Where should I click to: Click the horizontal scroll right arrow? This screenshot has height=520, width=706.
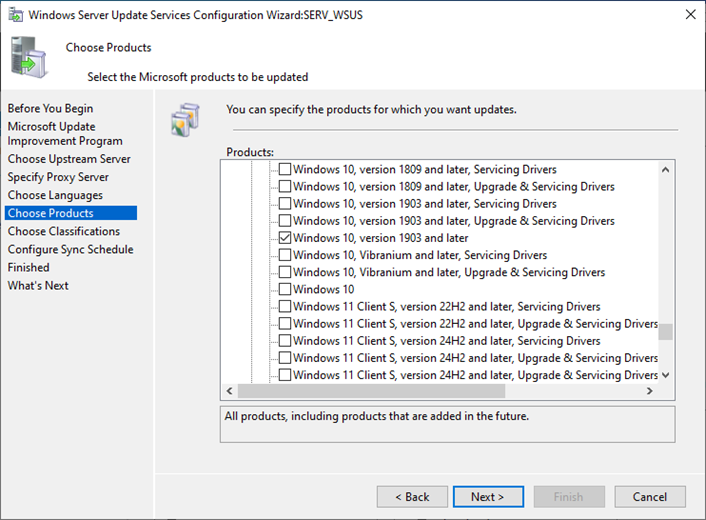[649, 391]
